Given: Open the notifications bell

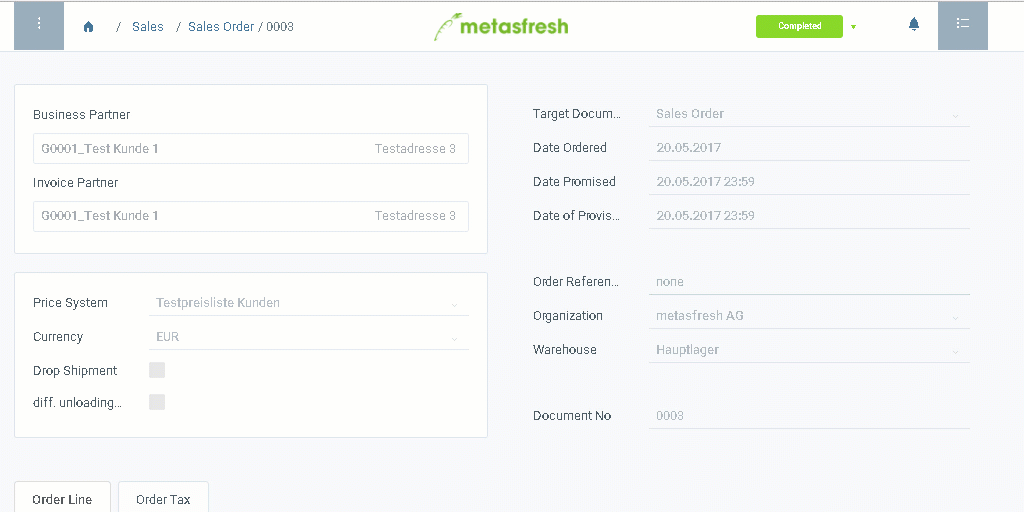Looking at the screenshot, I should click(x=914, y=25).
